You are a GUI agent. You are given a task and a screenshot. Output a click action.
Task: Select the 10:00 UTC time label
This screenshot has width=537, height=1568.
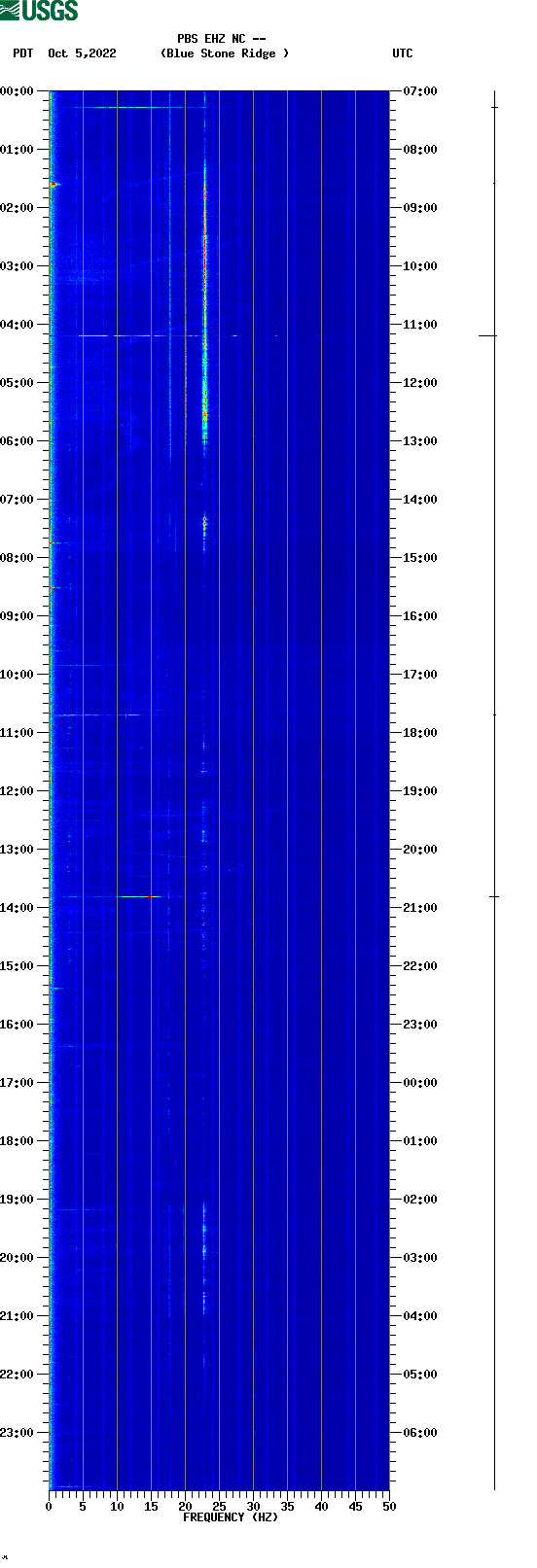point(420,266)
